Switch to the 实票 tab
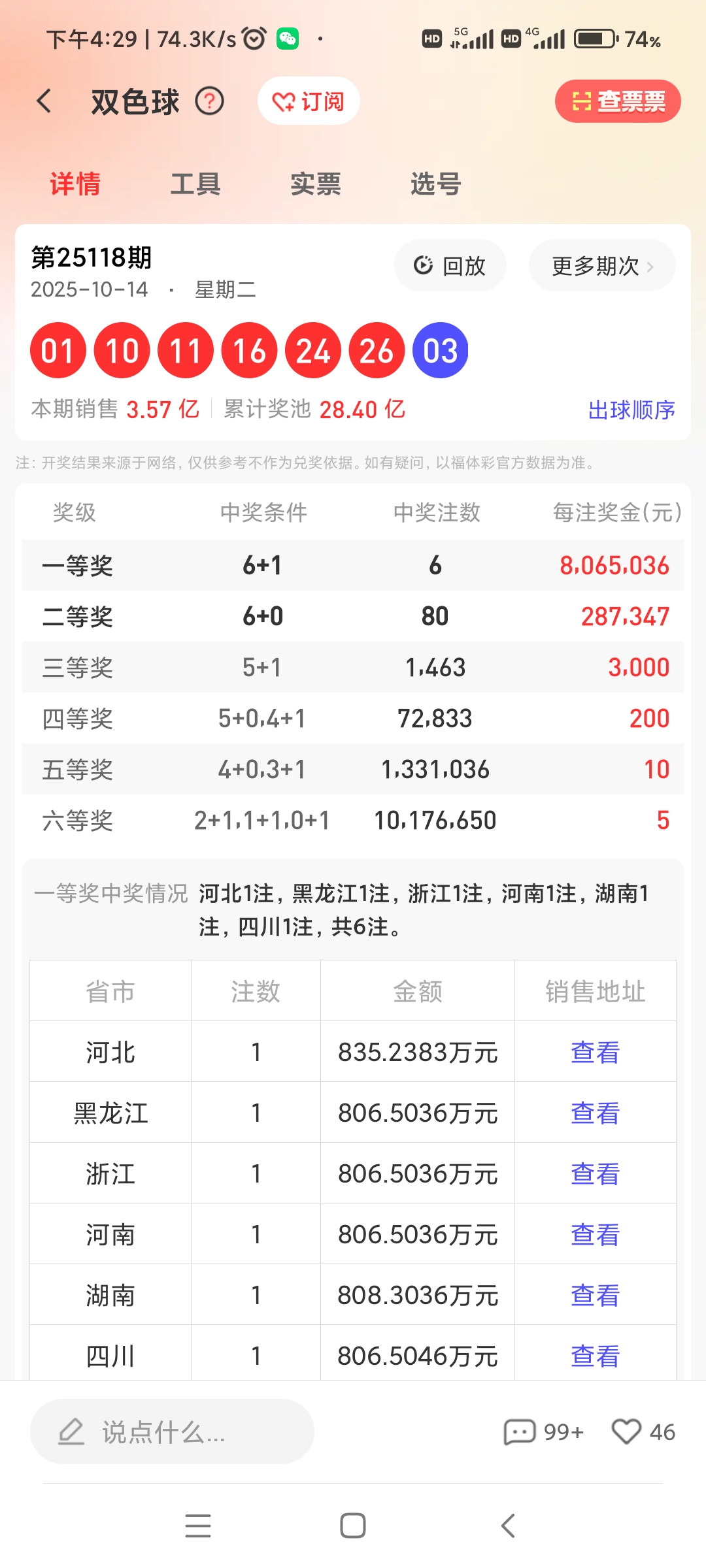Image resolution: width=706 pixels, height=1568 pixels. 316,184
